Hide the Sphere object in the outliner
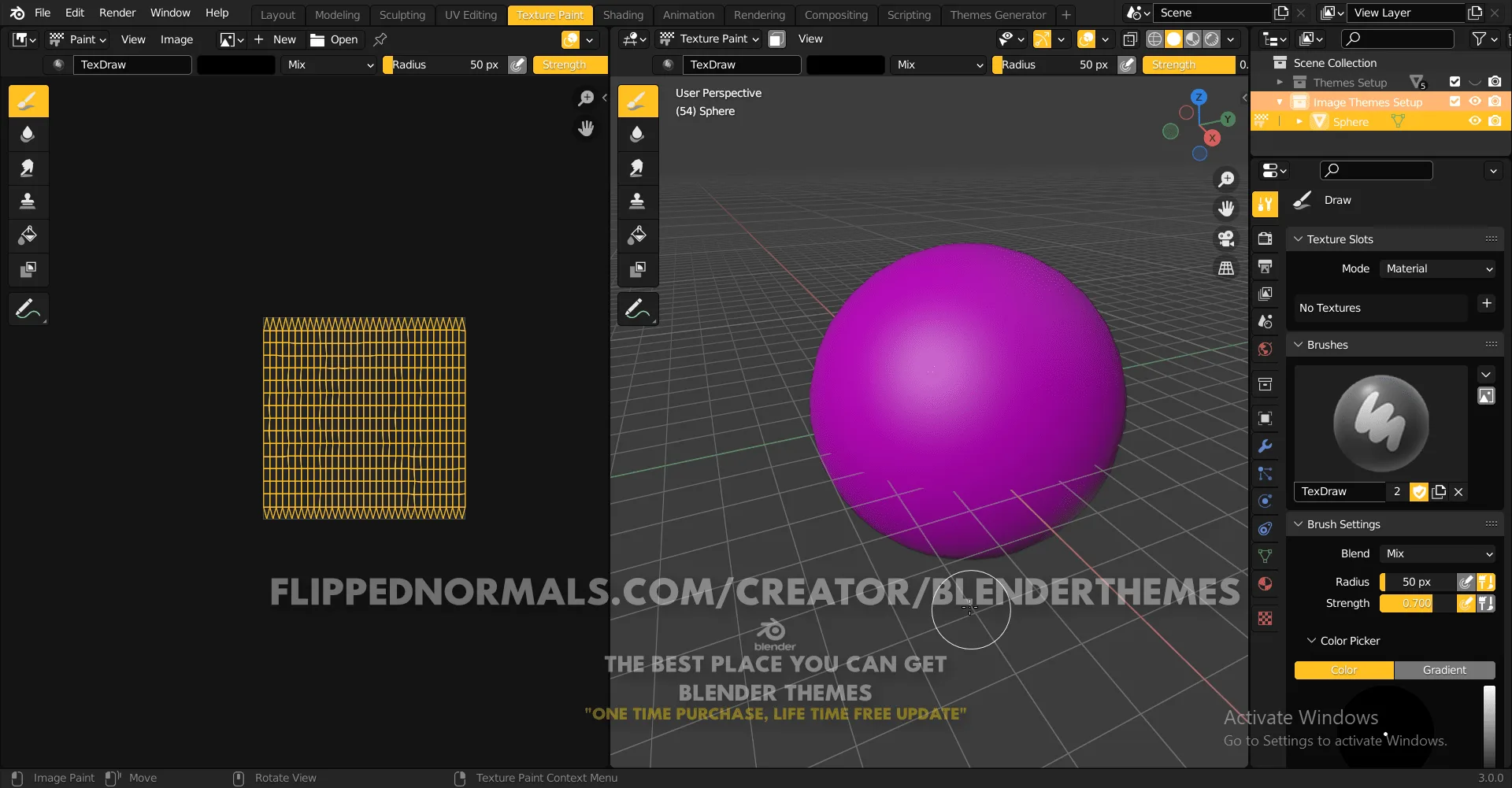 click(x=1475, y=121)
